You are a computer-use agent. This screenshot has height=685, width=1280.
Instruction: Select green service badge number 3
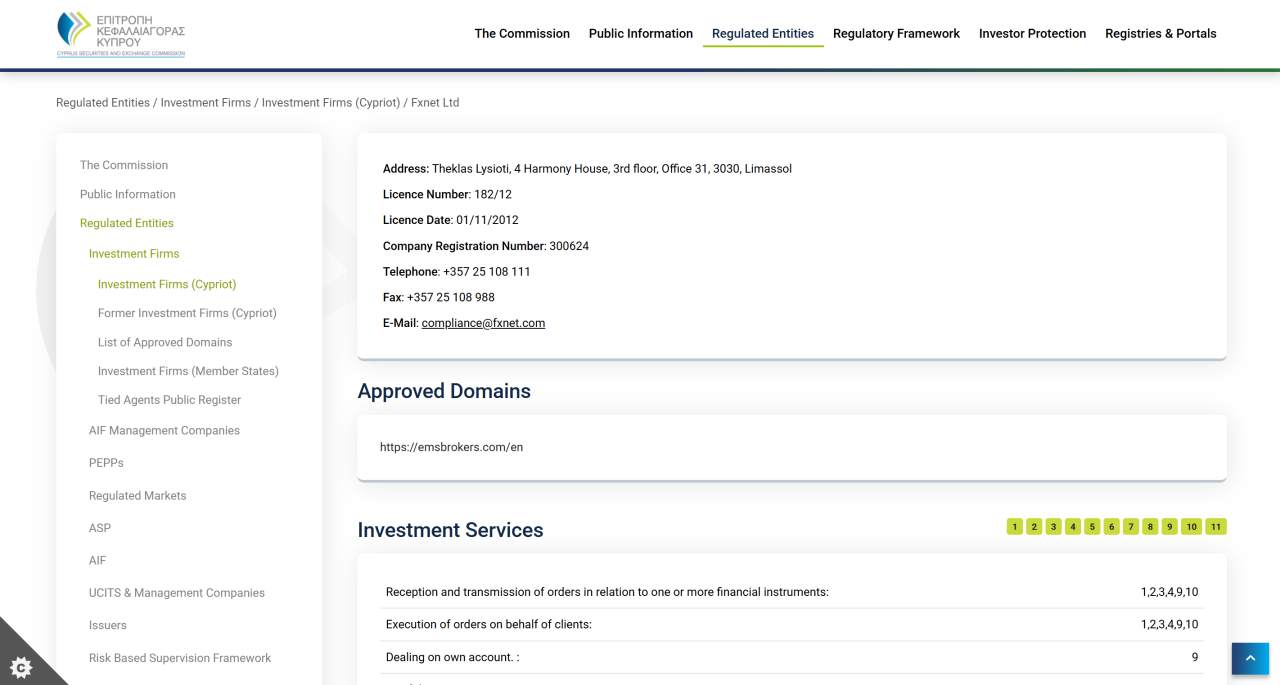pos(1053,526)
